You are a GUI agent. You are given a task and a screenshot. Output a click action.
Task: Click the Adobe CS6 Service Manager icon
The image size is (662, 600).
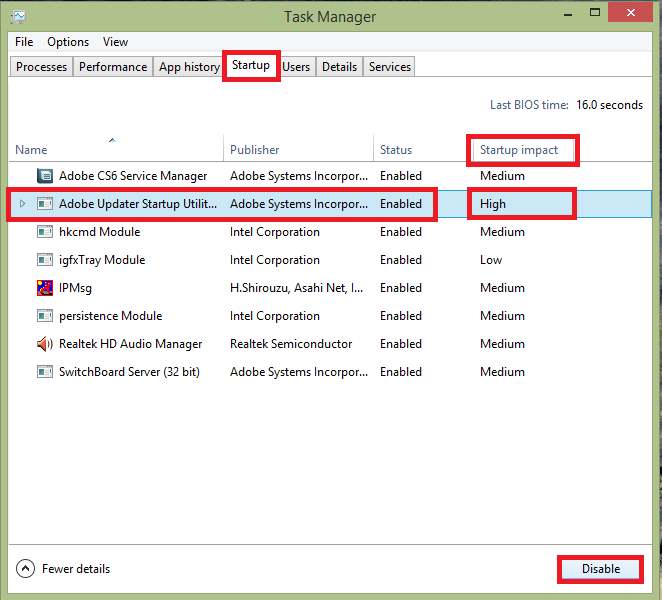click(x=44, y=176)
